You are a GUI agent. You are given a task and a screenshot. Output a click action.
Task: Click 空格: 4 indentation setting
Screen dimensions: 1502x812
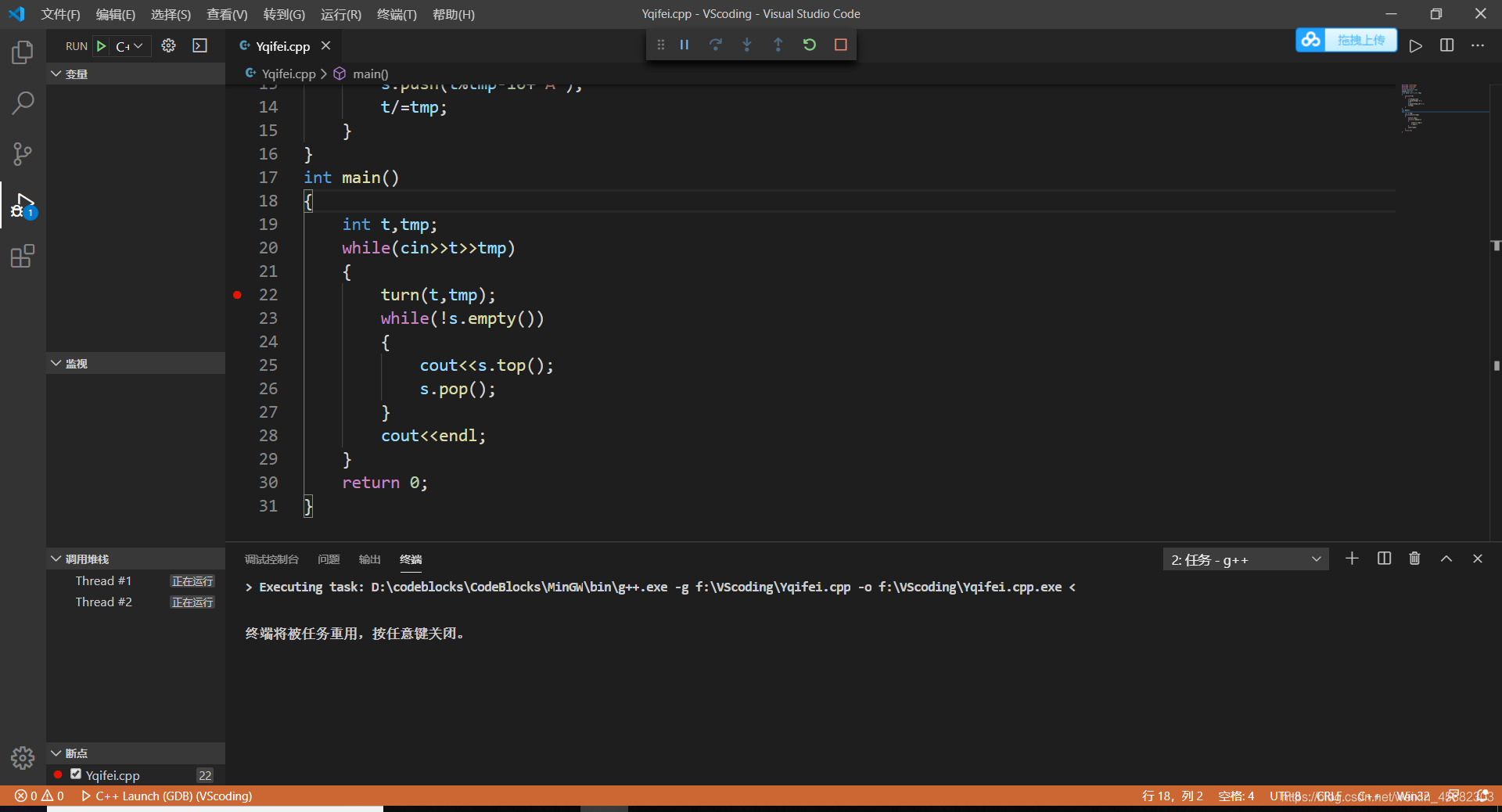point(1236,796)
